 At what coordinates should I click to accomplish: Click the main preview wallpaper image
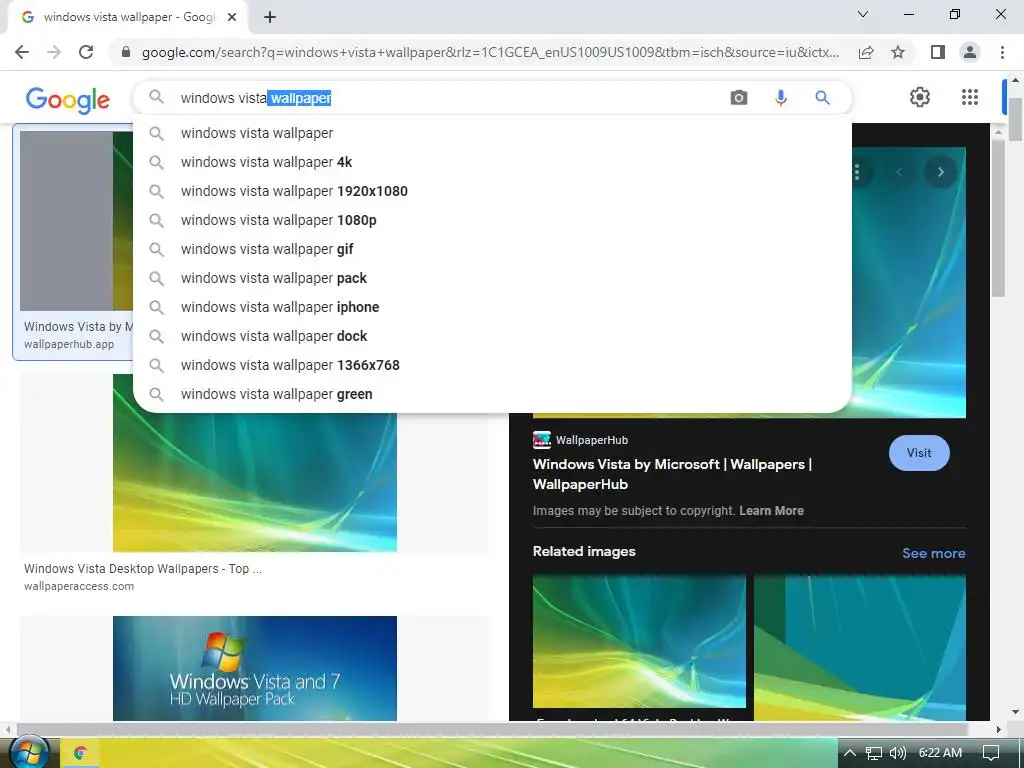pyautogui.click(x=908, y=283)
